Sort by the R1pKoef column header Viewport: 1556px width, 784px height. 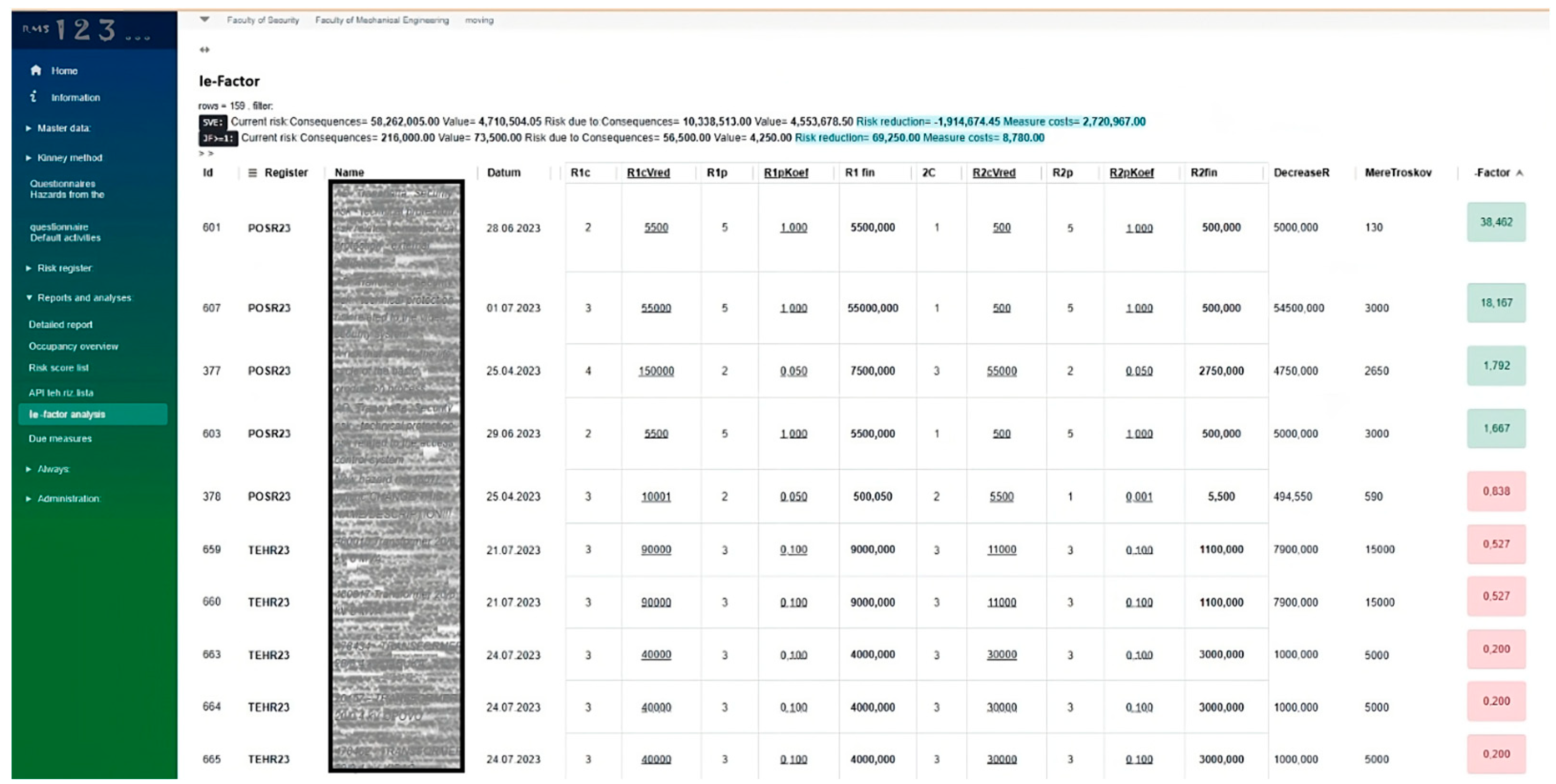785,173
